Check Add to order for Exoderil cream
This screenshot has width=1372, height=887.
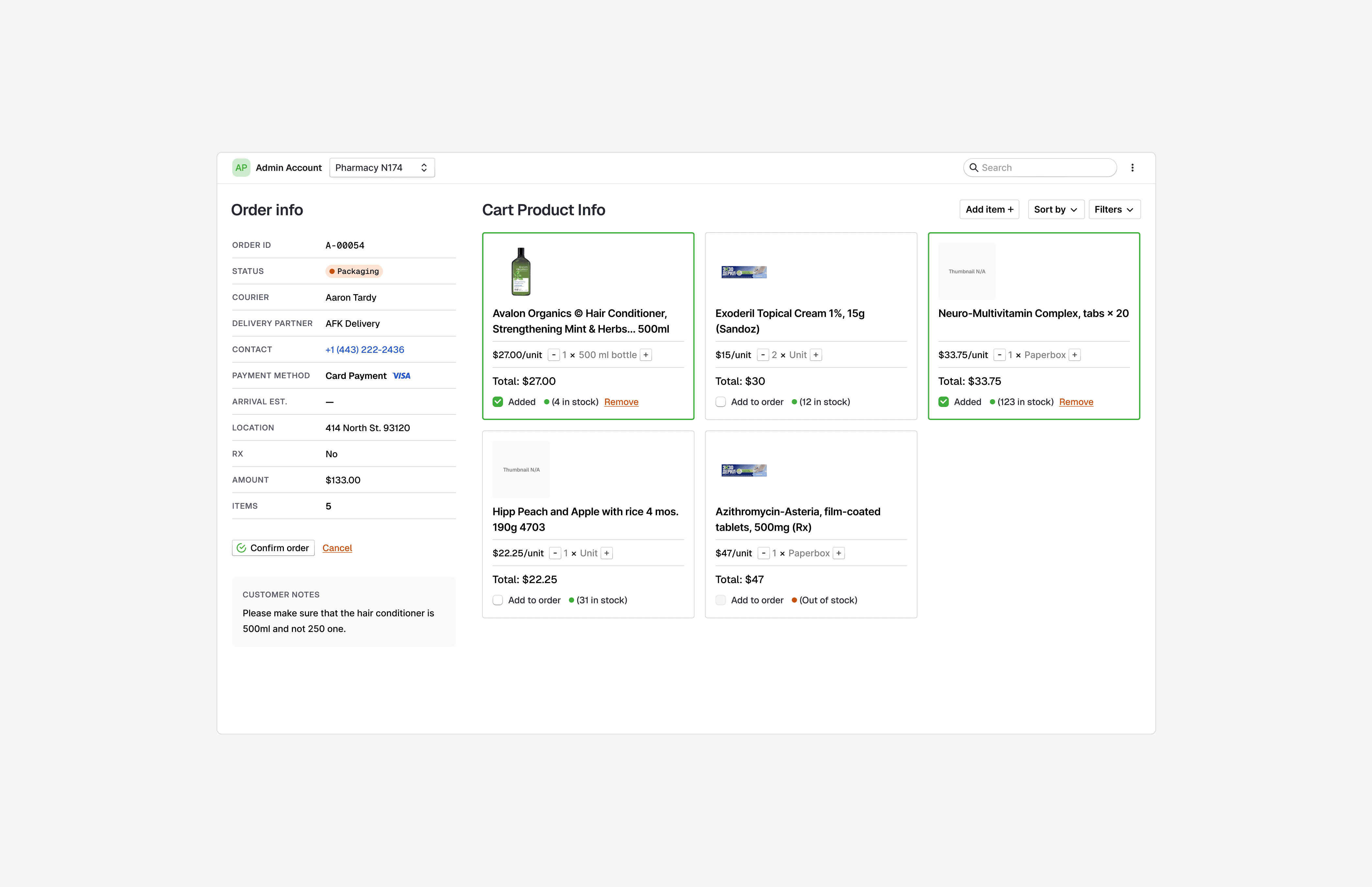tap(721, 402)
